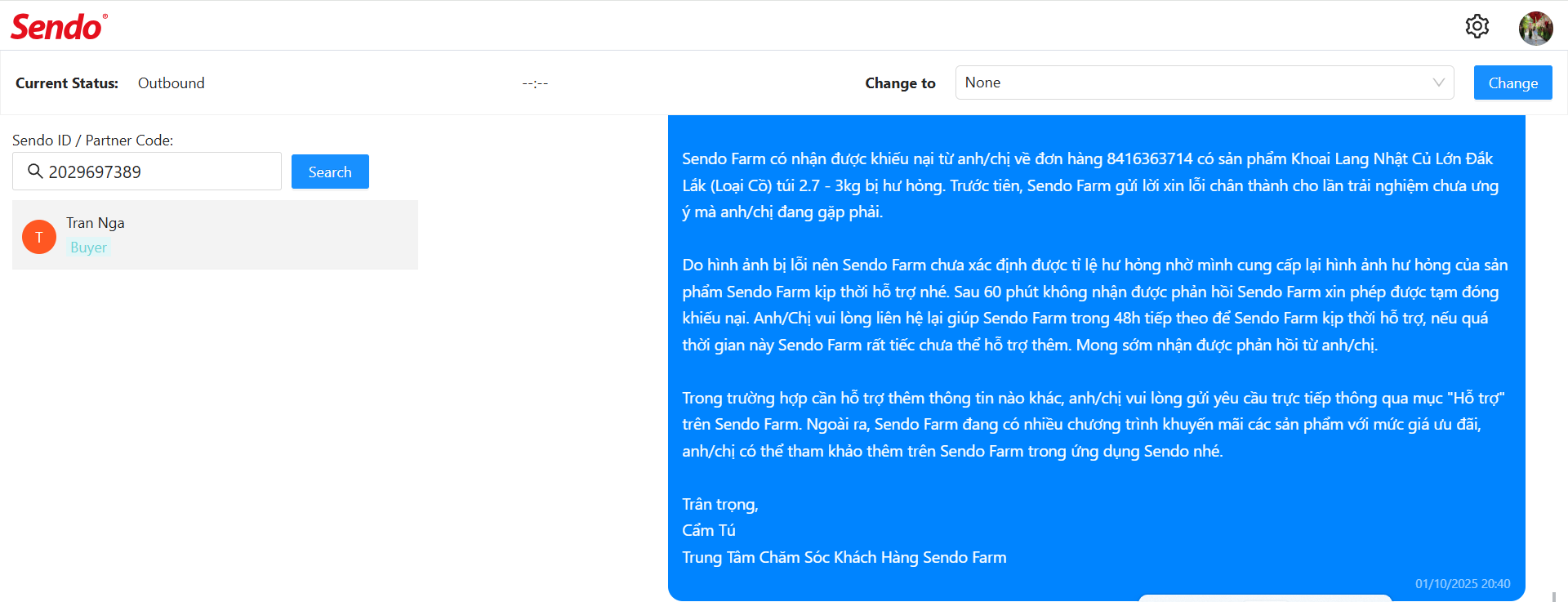Click the Search button
Viewport: 1568px width, 602px height.
(330, 172)
